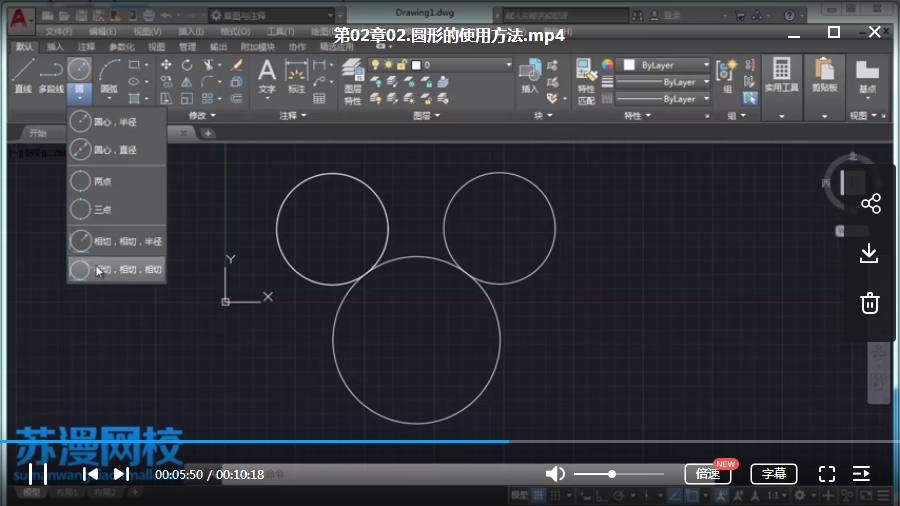Click the video download icon

[869, 253]
